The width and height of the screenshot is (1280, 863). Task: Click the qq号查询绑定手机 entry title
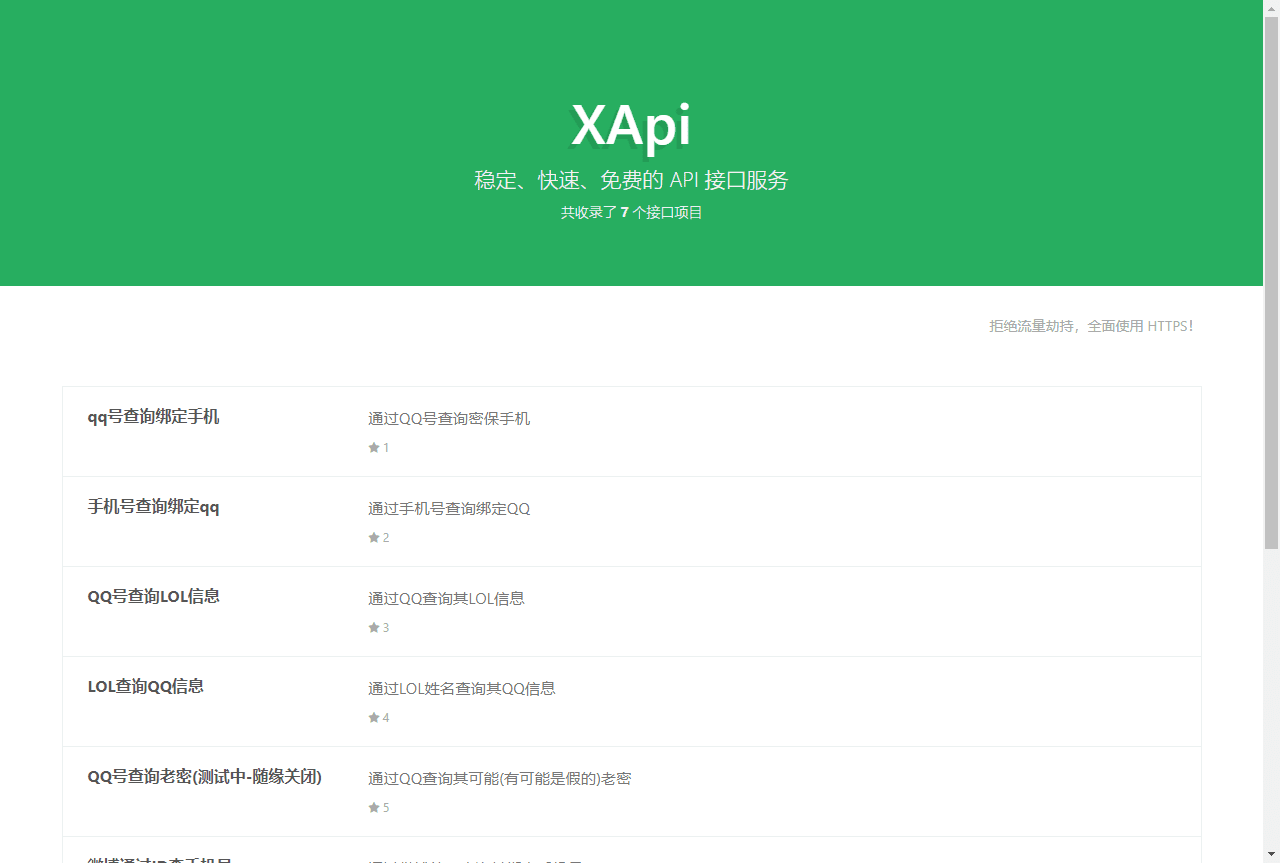pyautogui.click(x=154, y=417)
